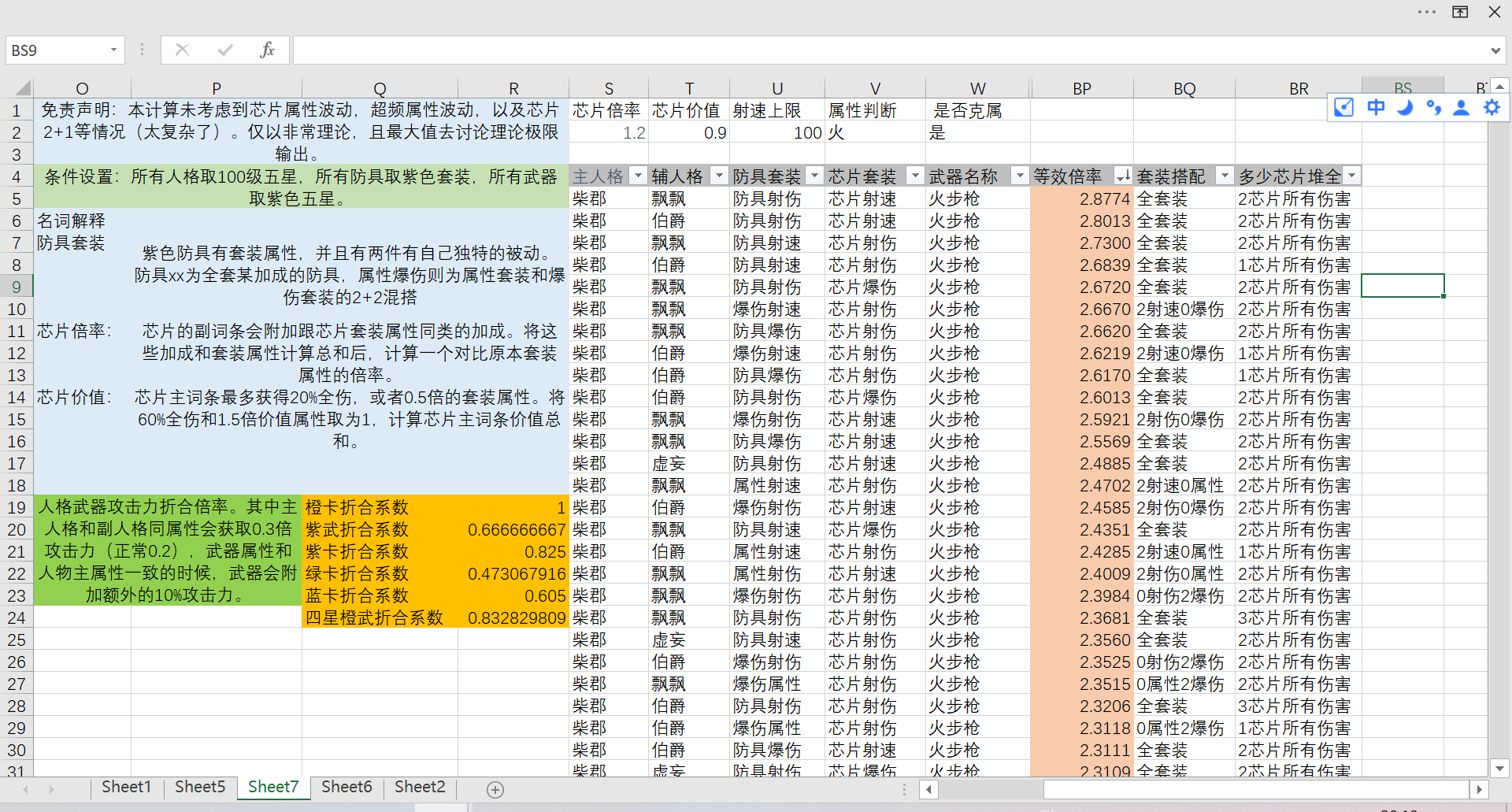Switch to Sheet5 tab
The width and height of the screenshot is (1512, 812).
[200, 787]
